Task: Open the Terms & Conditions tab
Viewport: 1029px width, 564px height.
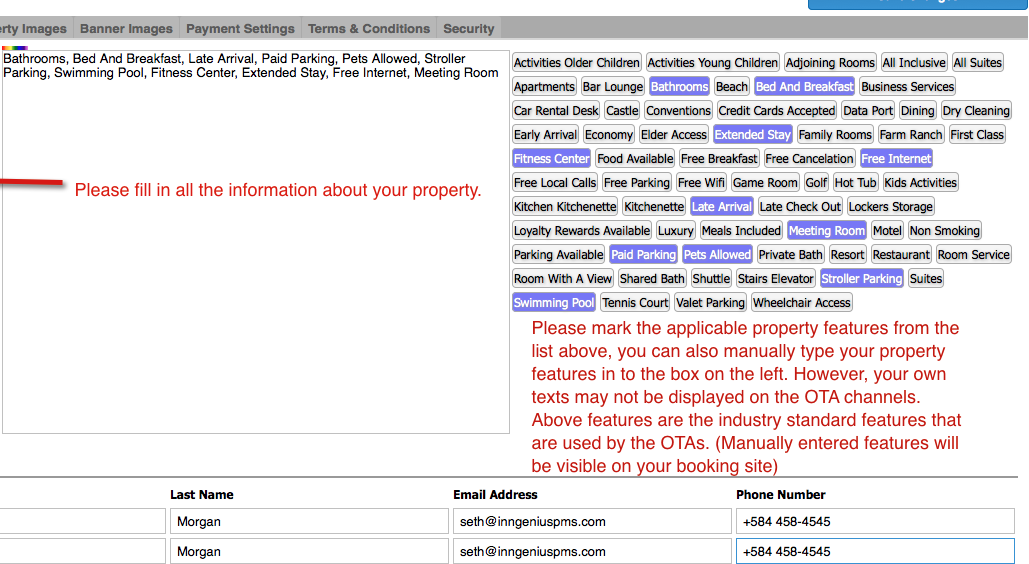Action: point(369,29)
